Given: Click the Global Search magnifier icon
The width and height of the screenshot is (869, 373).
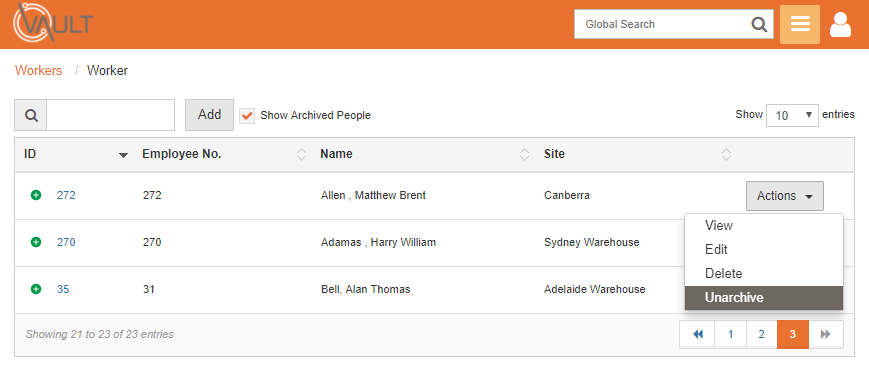Looking at the screenshot, I should tap(759, 24).
